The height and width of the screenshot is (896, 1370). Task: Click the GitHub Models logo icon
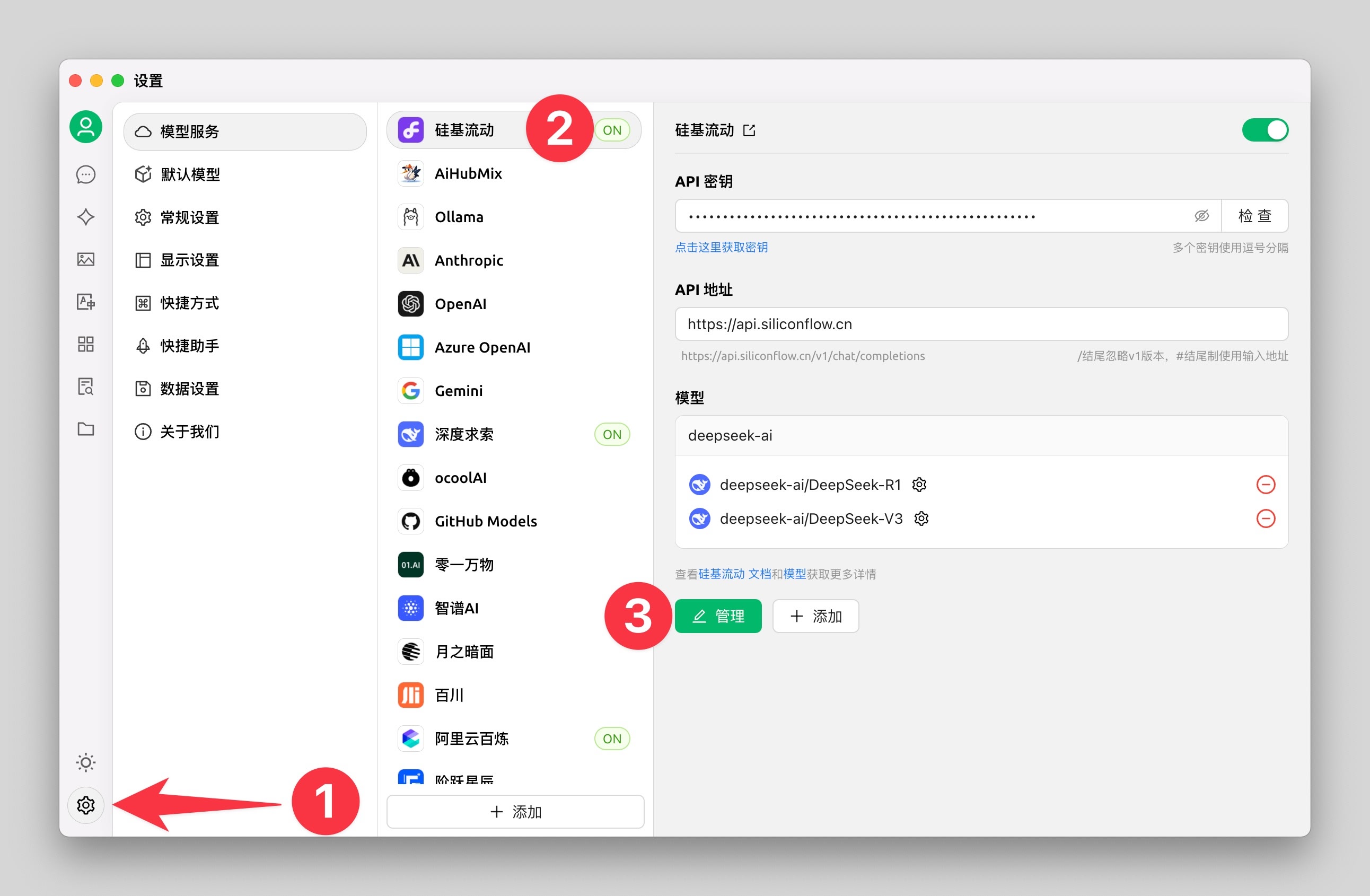[410, 521]
